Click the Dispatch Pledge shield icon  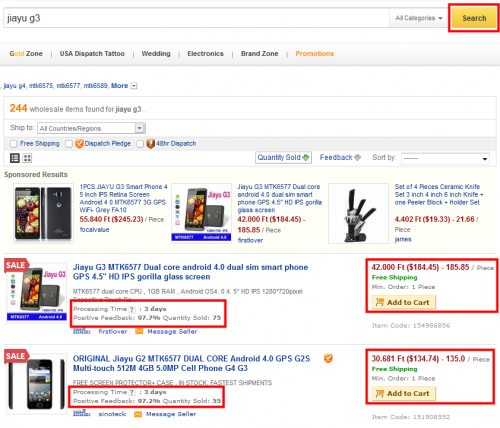(79, 144)
